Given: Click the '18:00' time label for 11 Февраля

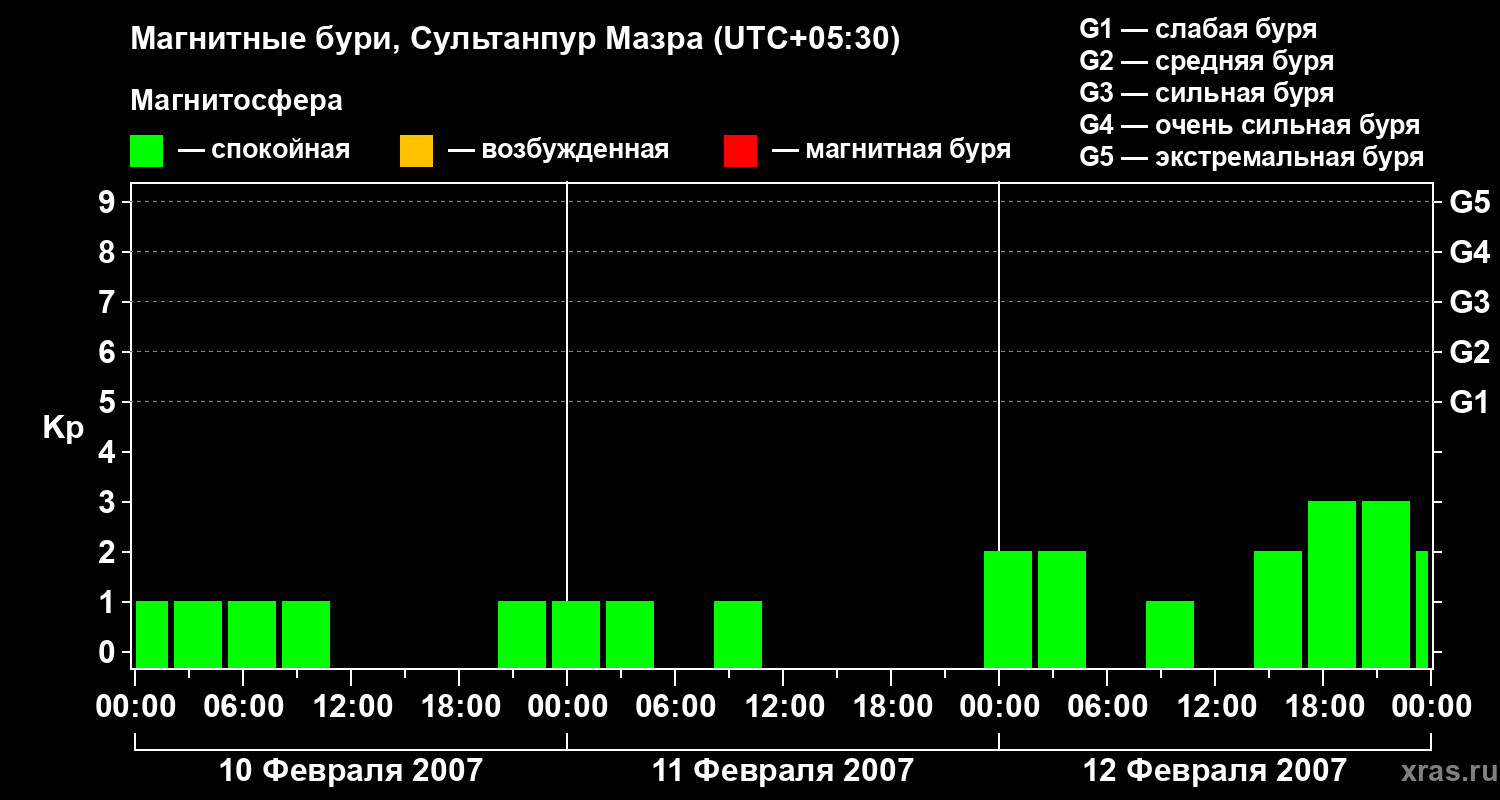Looking at the screenshot, I should click(x=891, y=707).
